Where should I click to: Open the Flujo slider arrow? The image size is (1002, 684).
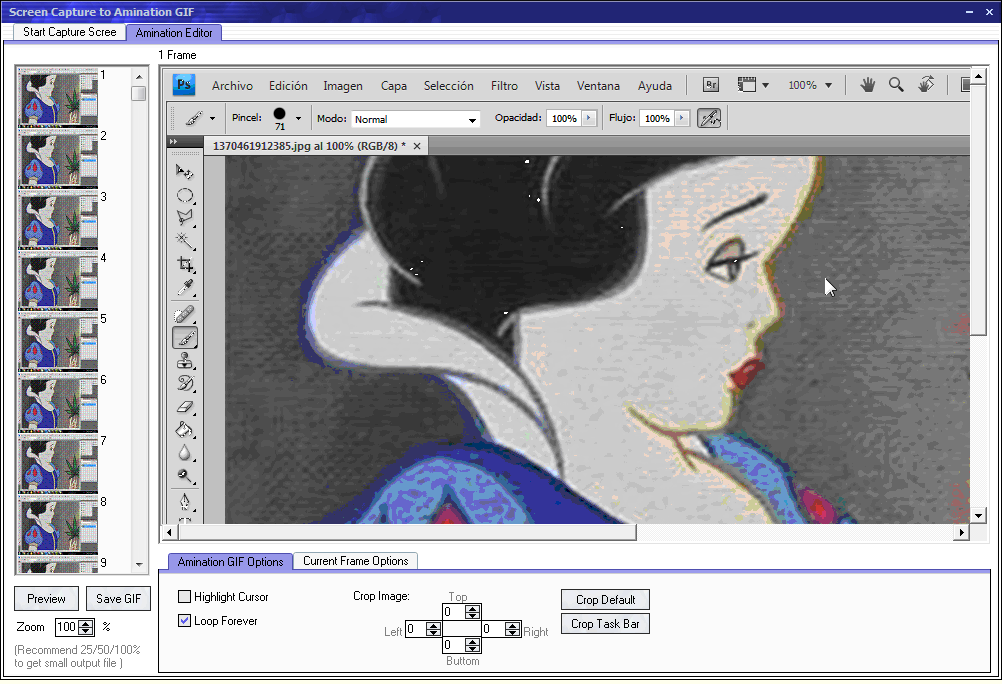click(x=682, y=118)
